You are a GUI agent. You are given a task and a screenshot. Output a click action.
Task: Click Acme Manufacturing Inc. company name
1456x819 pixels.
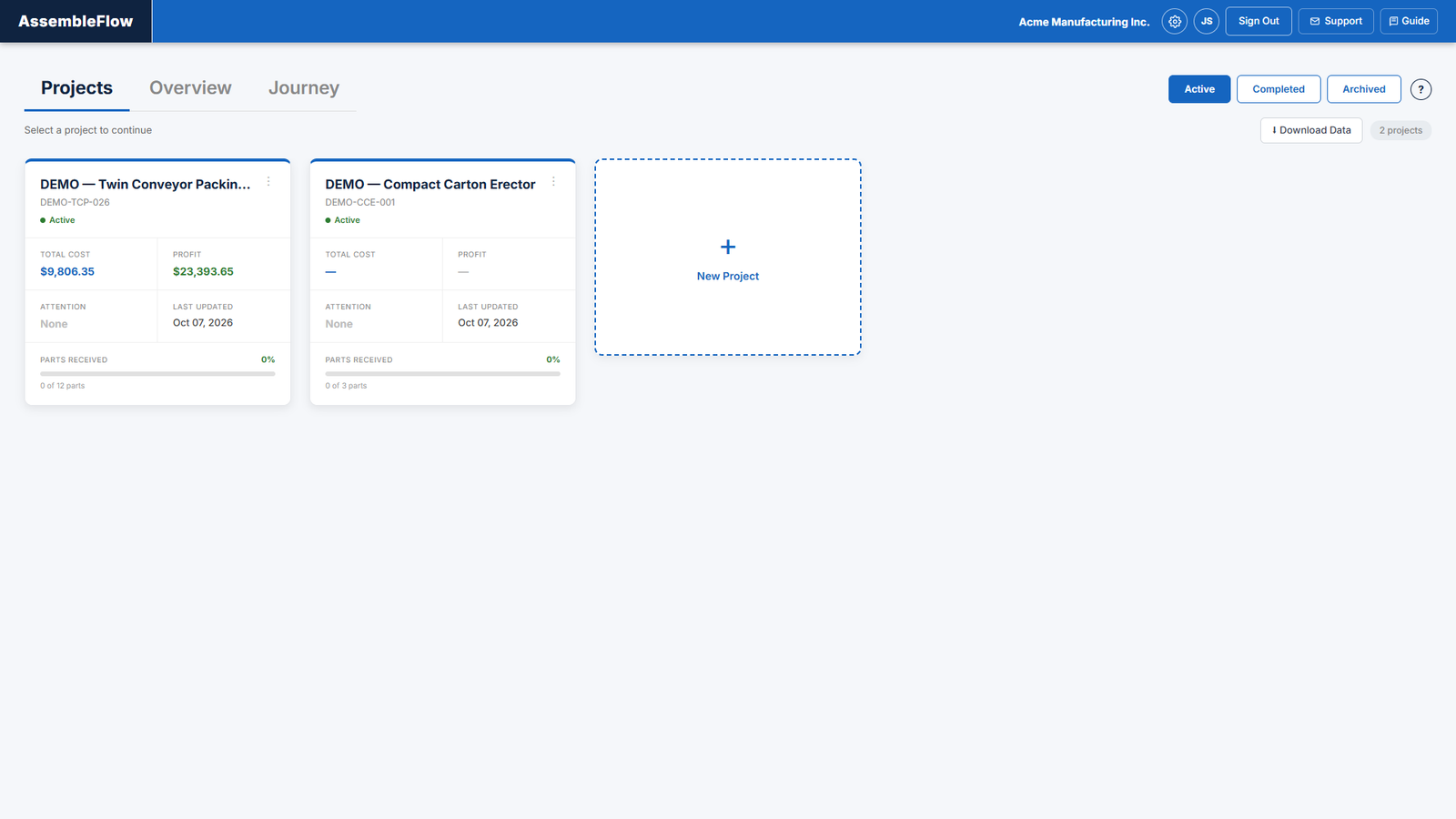click(1084, 22)
